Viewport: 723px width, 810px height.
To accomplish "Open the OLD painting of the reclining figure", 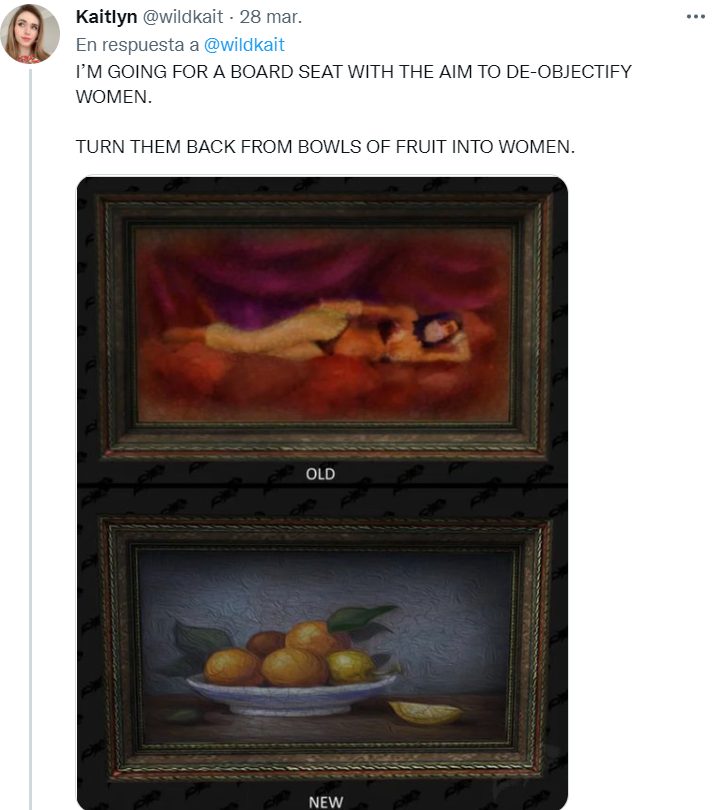I will coord(324,326).
